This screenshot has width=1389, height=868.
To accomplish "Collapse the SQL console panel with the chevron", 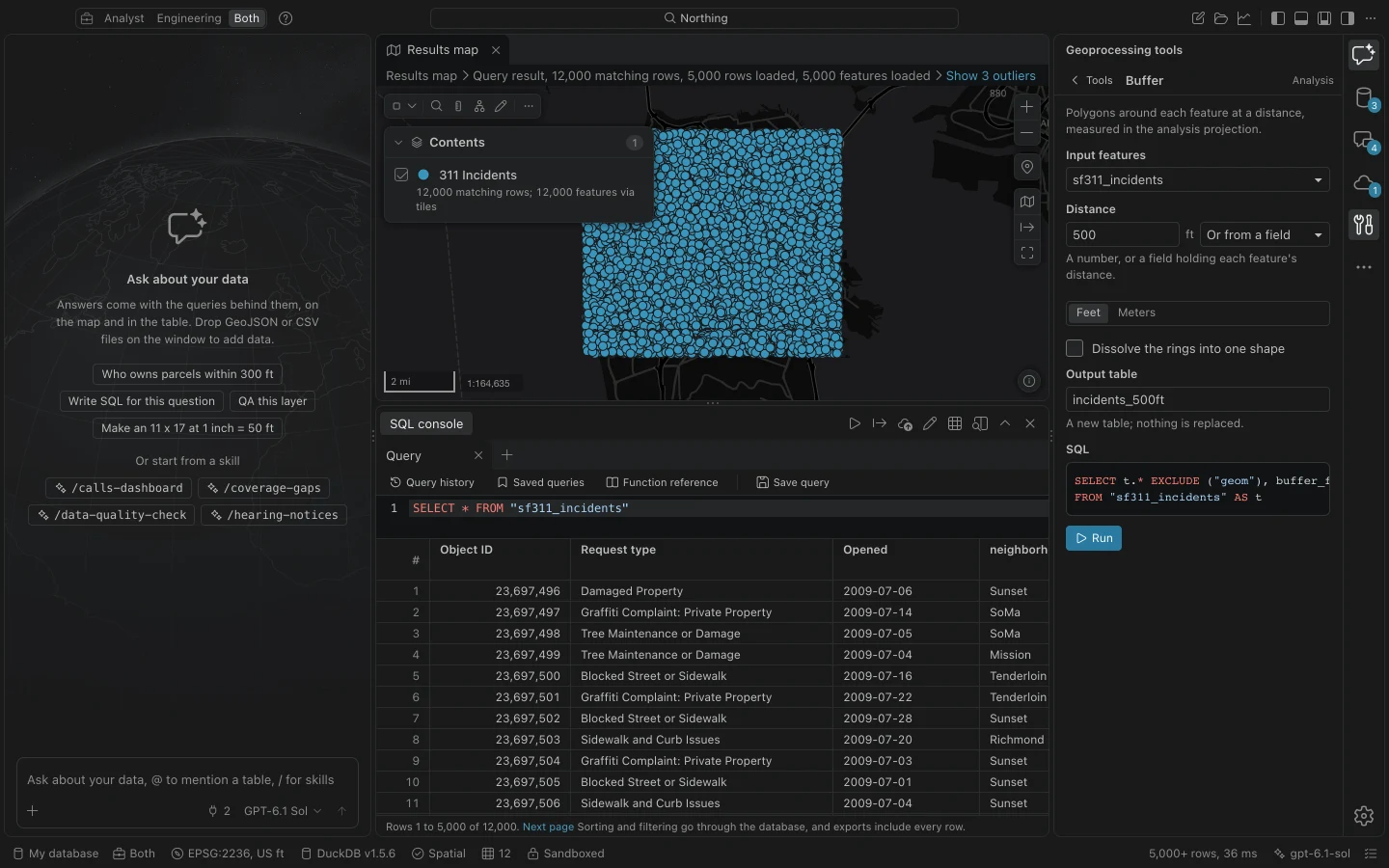I will 1005,423.
